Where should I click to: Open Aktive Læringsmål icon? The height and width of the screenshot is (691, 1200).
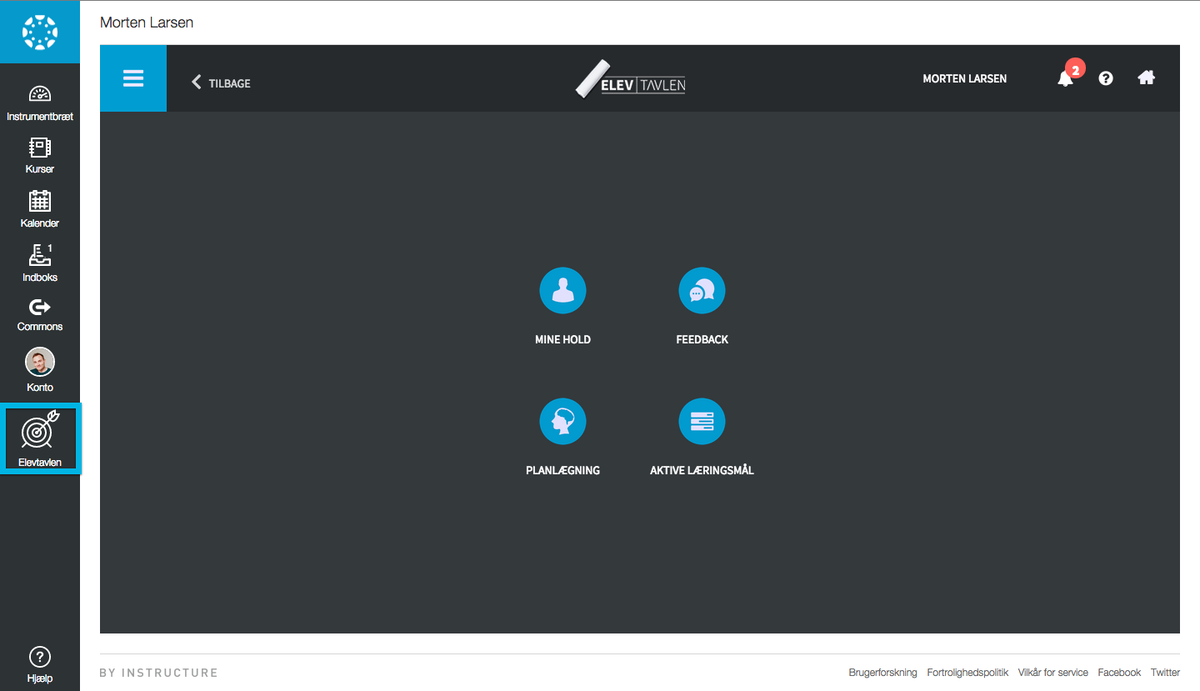pos(702,422)
